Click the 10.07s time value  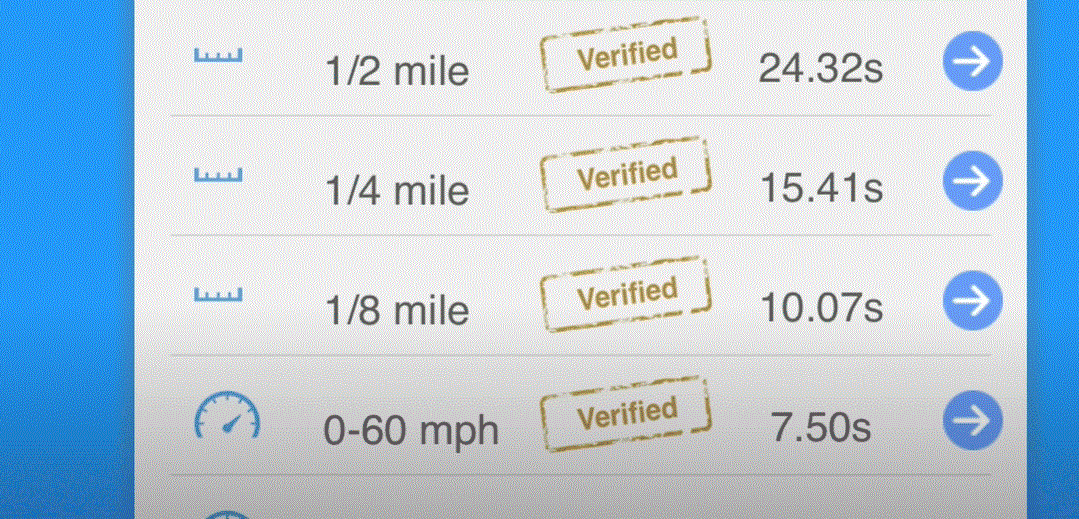point(821,308)
